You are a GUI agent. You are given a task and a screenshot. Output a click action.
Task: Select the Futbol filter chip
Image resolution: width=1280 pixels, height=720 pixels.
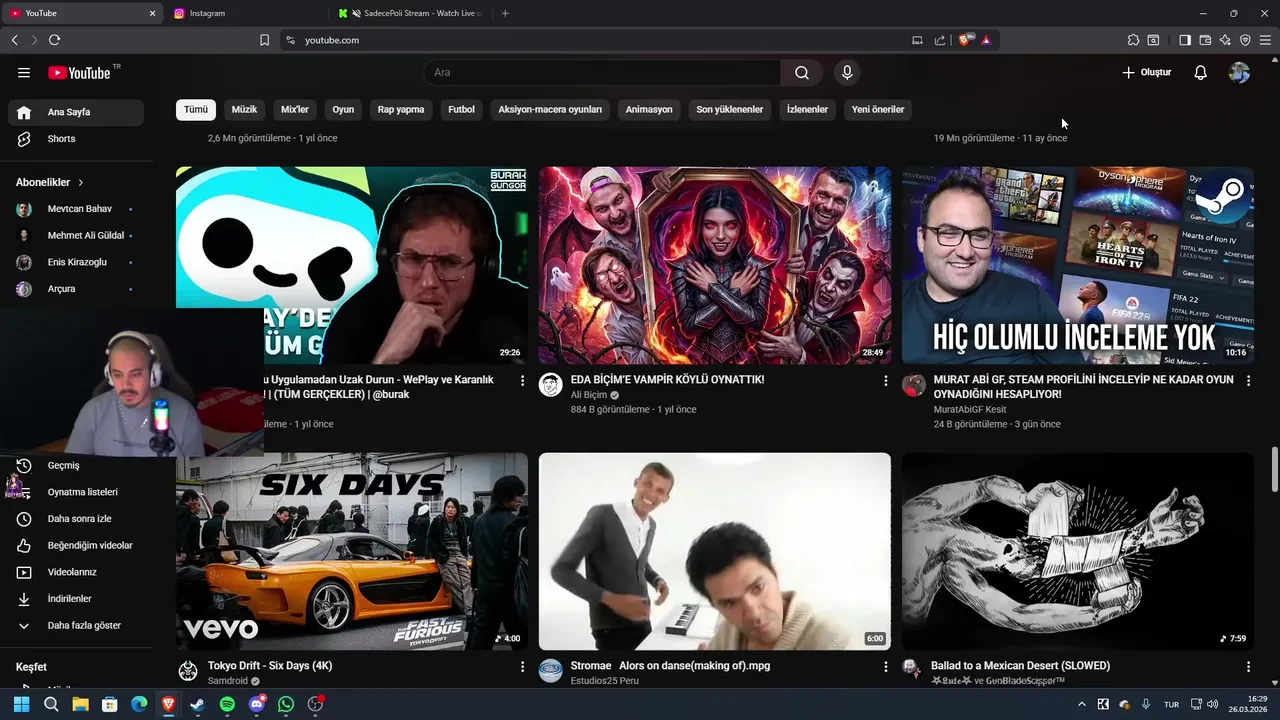tap(461, 109)
